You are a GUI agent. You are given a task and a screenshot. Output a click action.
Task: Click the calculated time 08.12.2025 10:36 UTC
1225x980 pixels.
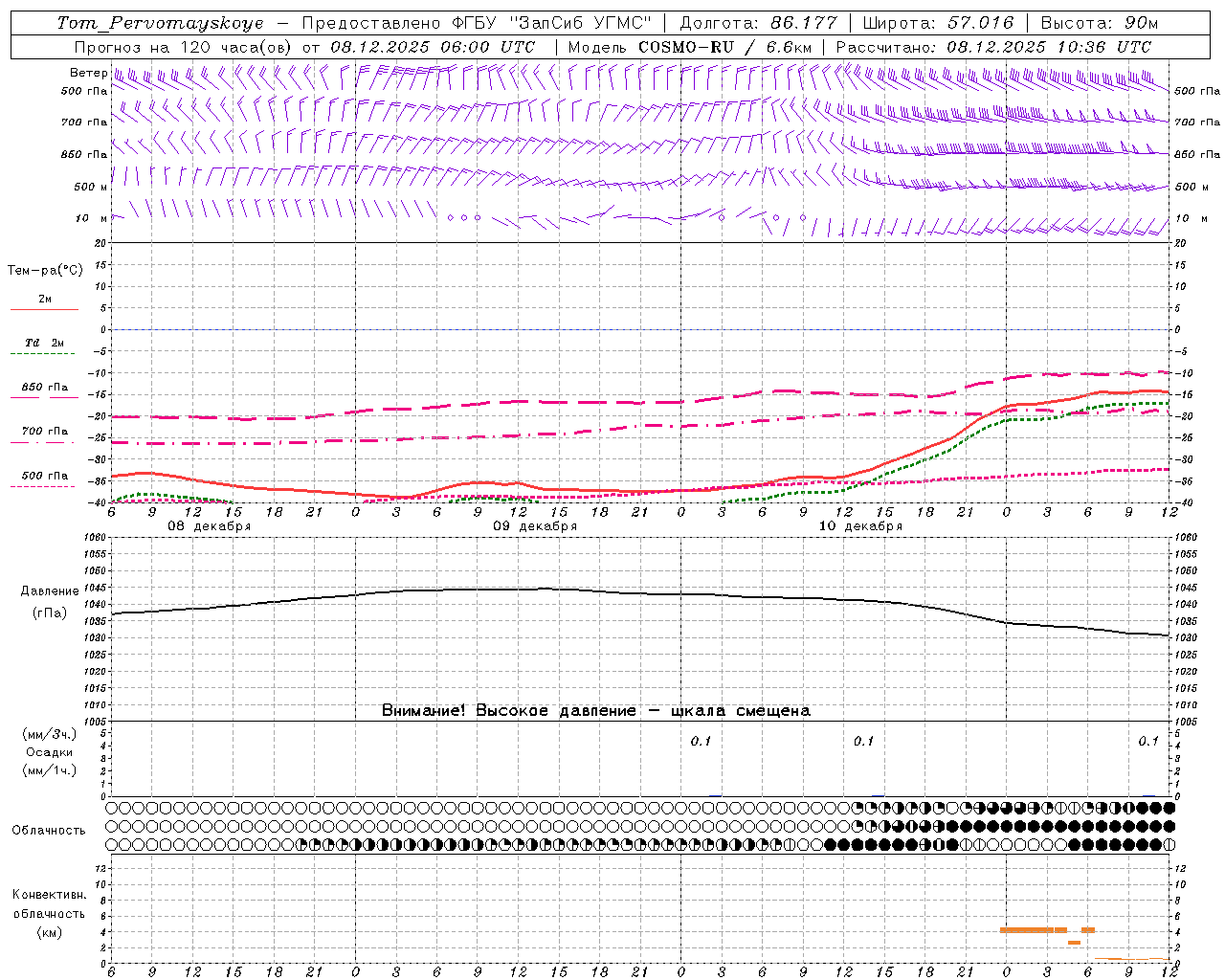tap(1049, 47)
